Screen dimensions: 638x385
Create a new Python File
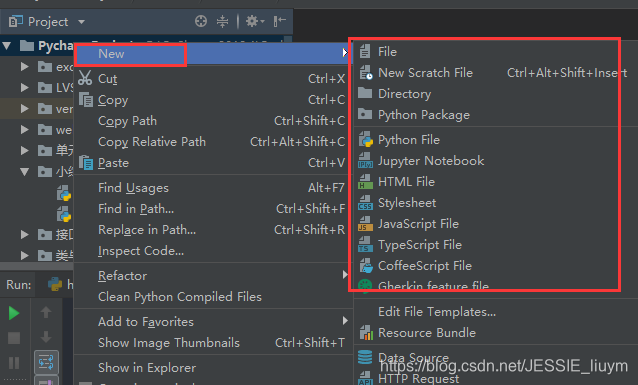(409, 140)
